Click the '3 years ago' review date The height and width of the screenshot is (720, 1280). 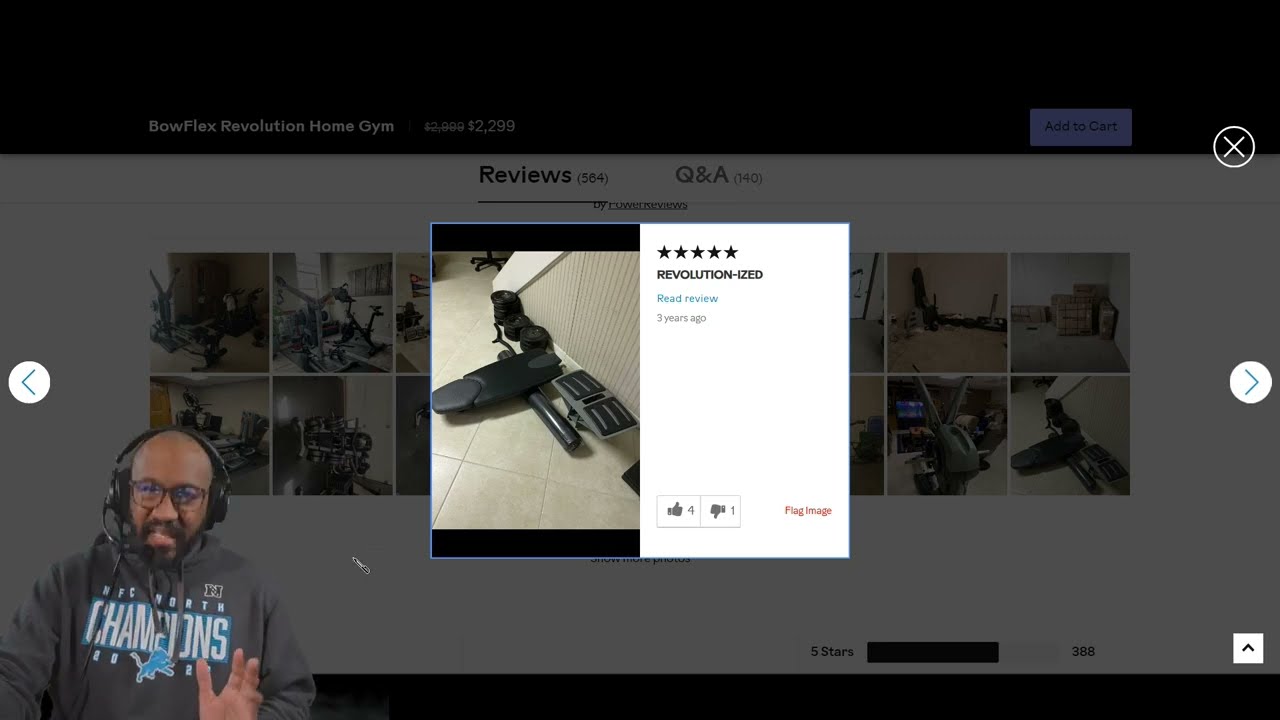(681, 318)
